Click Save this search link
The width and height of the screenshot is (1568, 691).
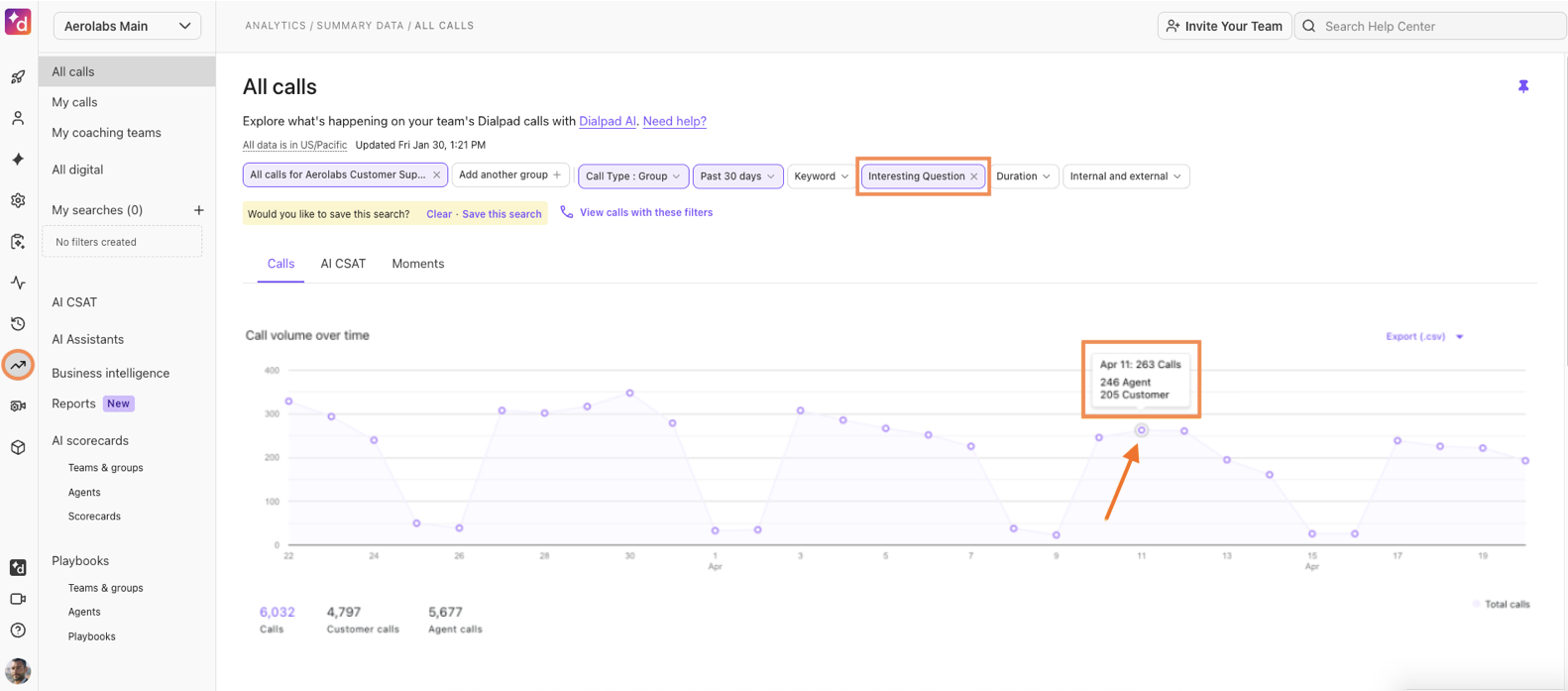(x=502, y=214)
